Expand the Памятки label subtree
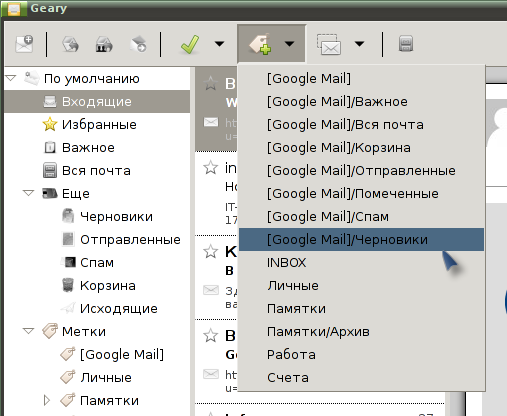 47,400
